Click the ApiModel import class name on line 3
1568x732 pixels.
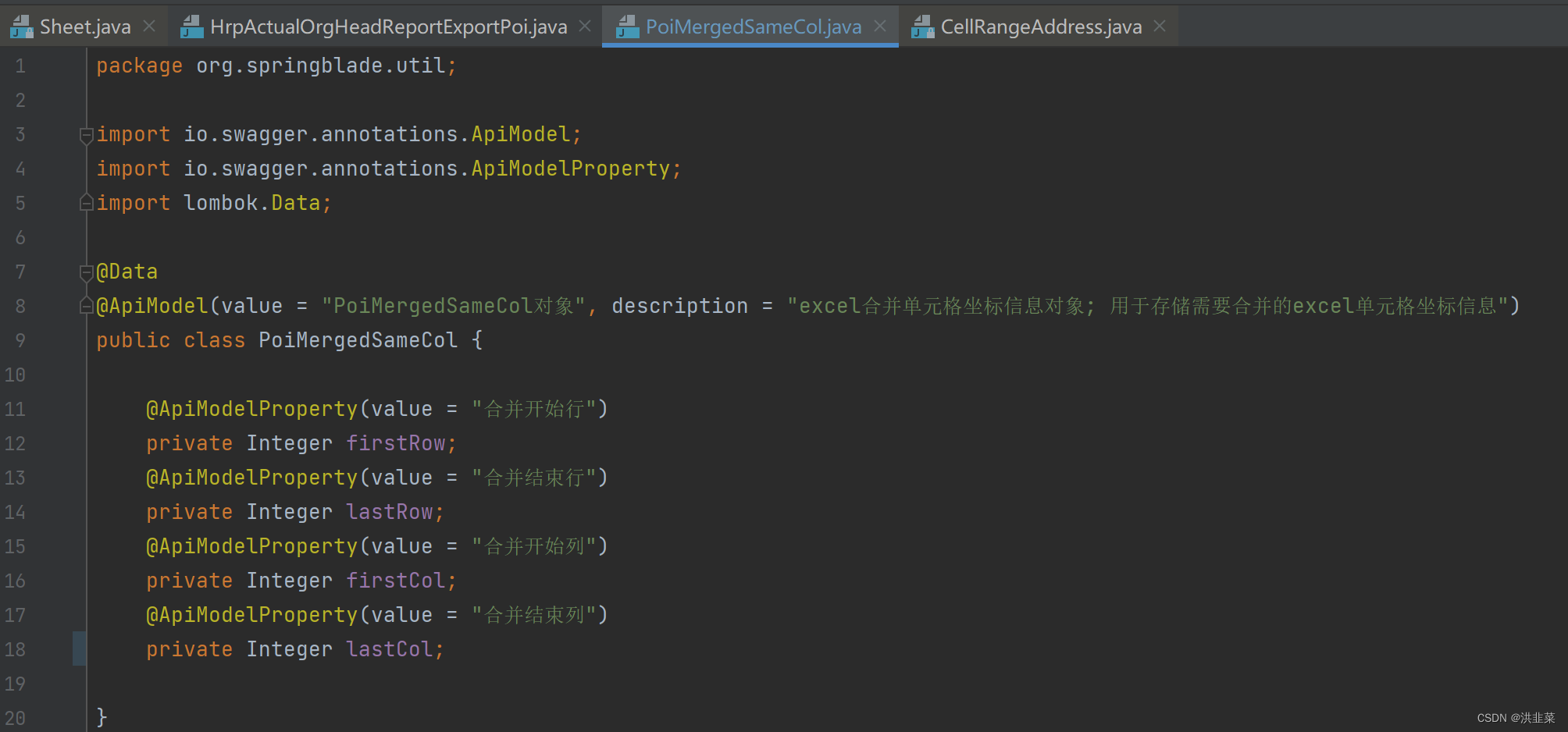(x=521, y=135)
